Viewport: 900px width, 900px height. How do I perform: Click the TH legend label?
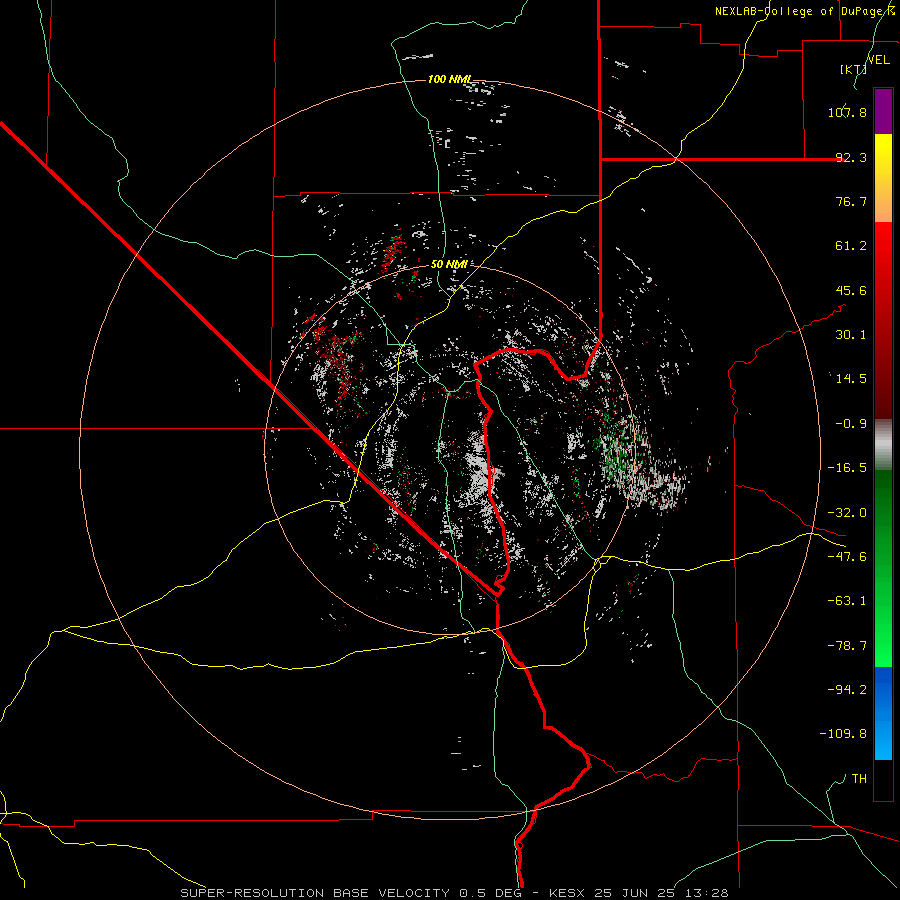tap(859, 779)
